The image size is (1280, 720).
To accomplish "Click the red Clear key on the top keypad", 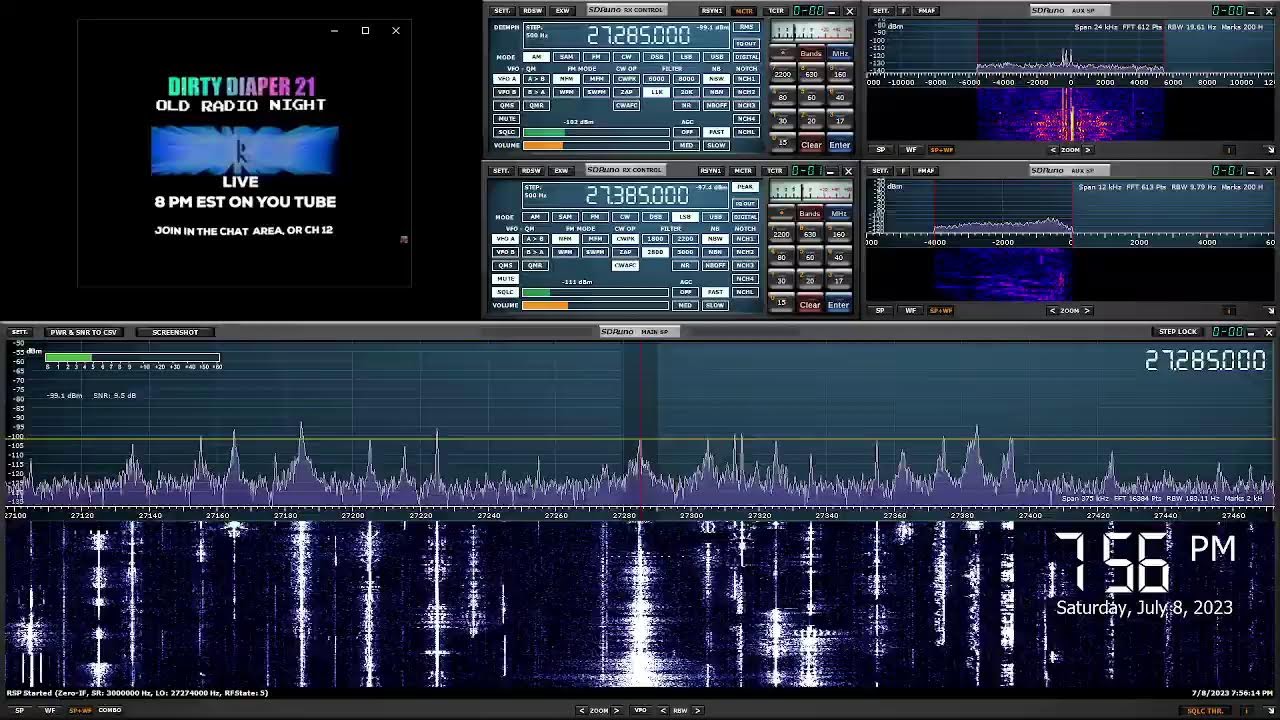I will click(811, 145).
